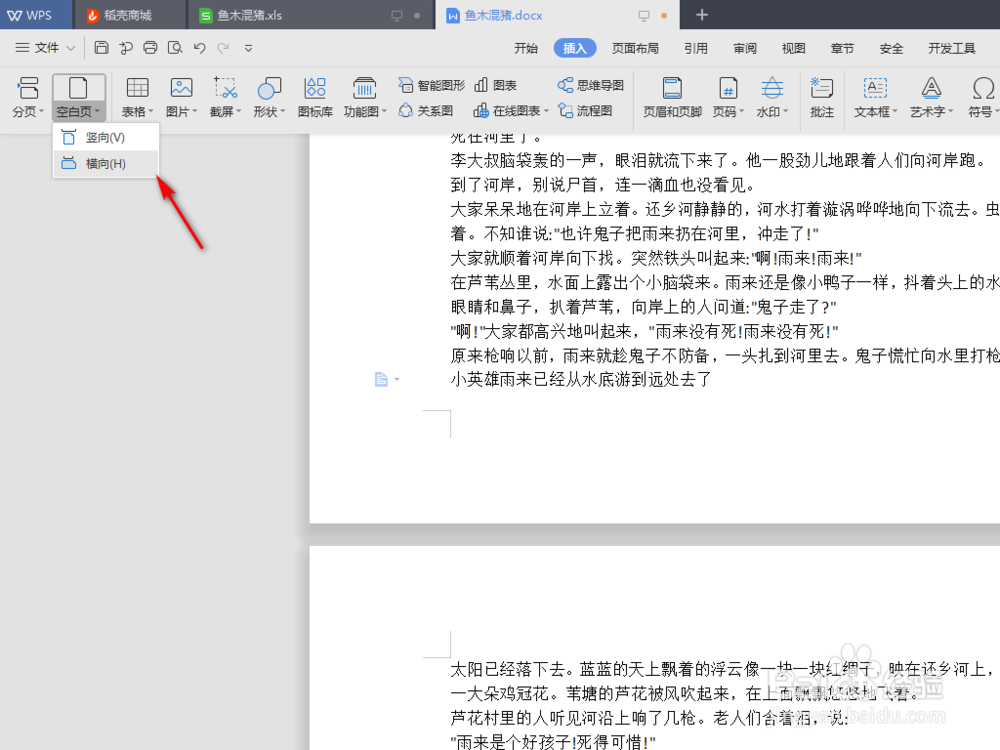1000x750 pixels.
Task: Open a new tab with plus button
Action: pyautogui.click(x=702, y=15)
